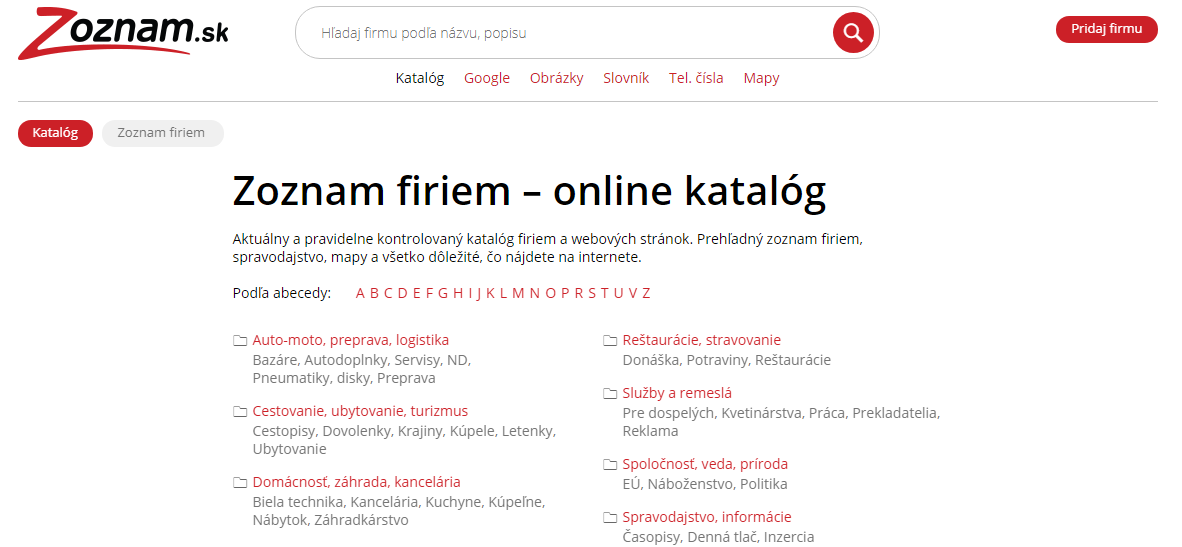Open Spoločnosť, veda, príroda category
1182x547 pixels.
(705, 464)
